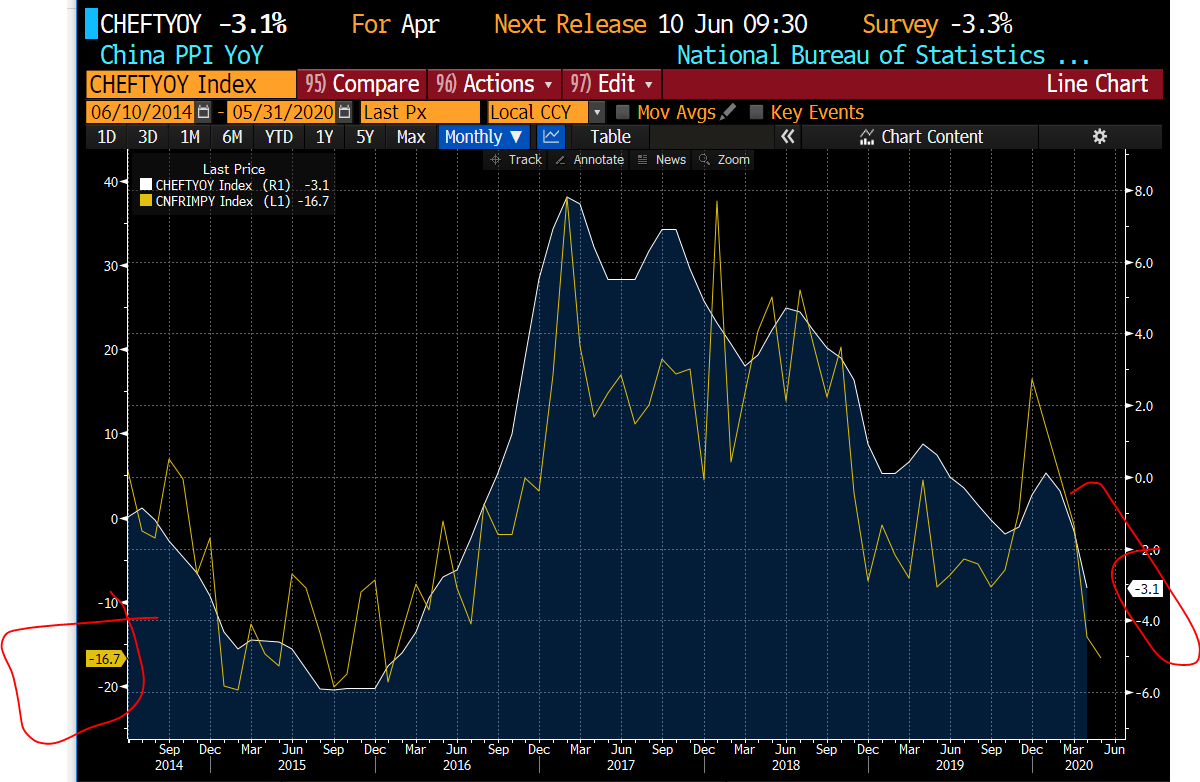Enable the Key Events checkbox
Image resolution: width=1200 pixels, height=782 pixels.
757,112
